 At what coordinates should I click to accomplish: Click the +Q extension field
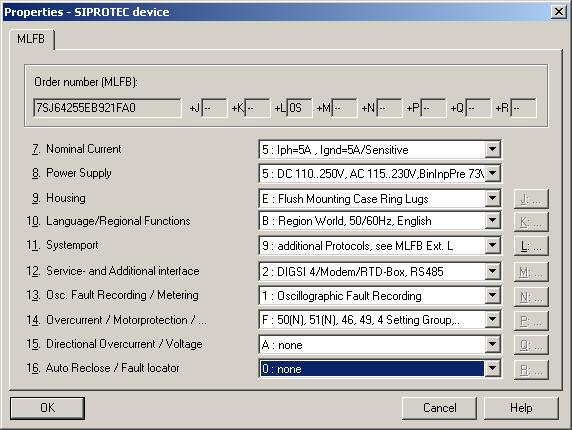479,108
